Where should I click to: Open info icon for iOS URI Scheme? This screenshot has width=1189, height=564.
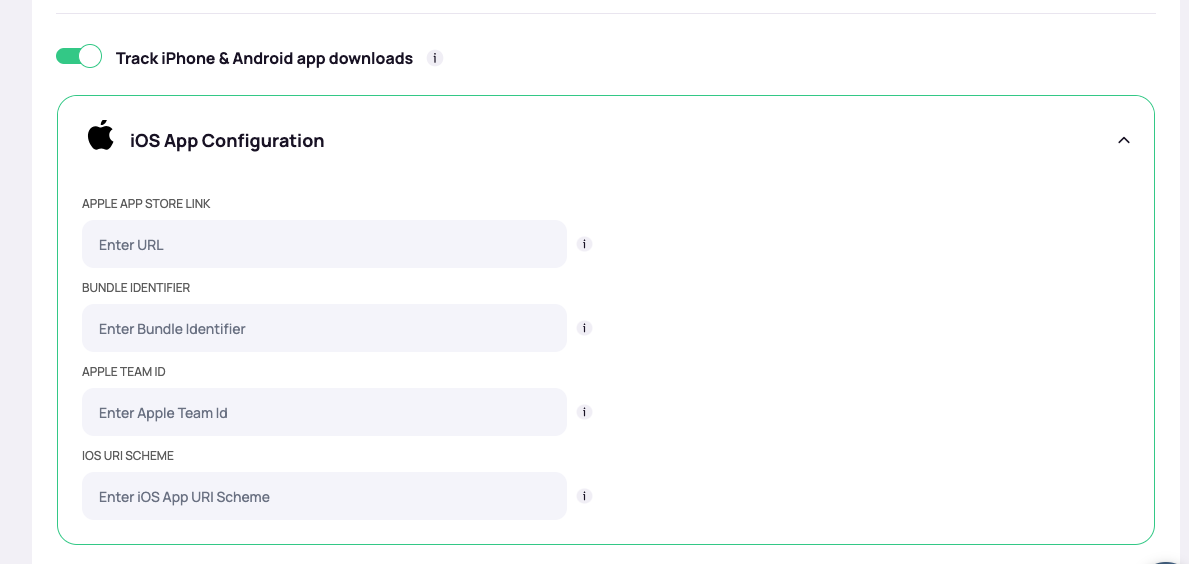point(585,496)
